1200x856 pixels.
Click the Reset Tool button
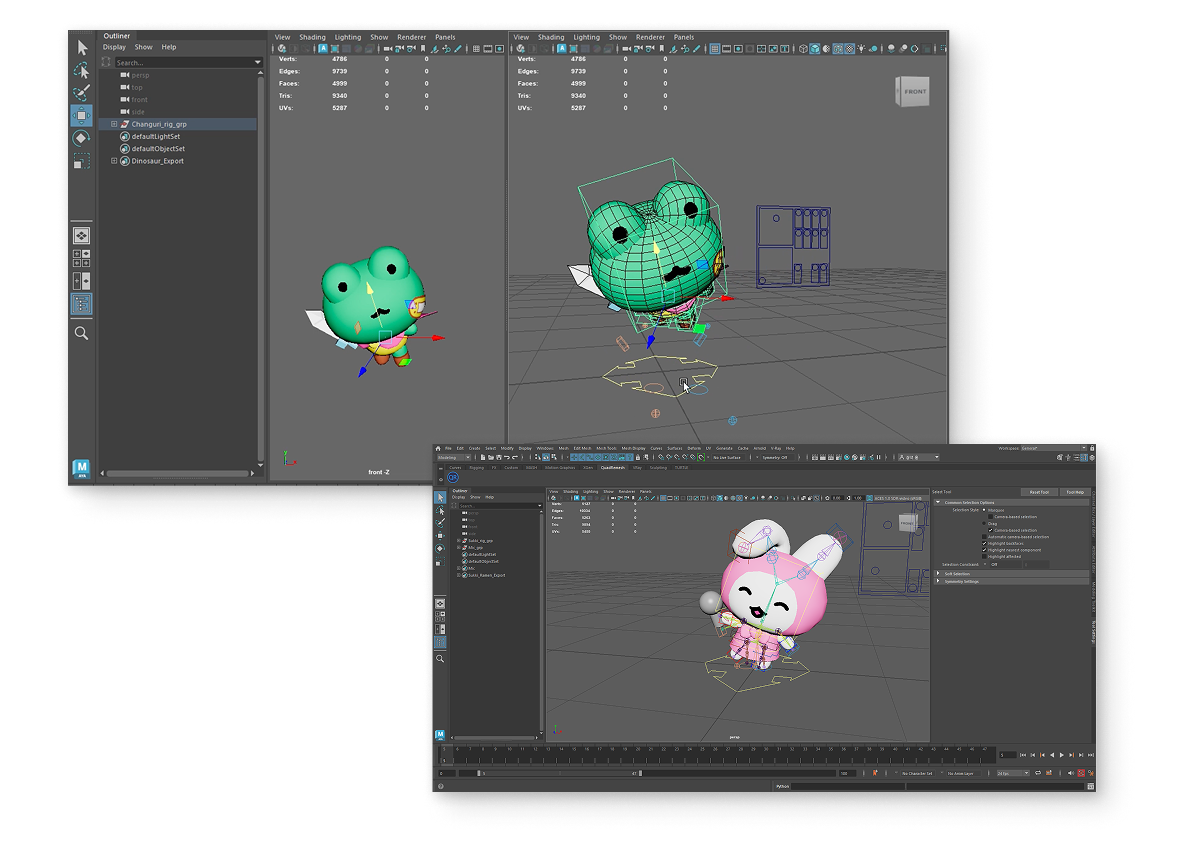1039,492
